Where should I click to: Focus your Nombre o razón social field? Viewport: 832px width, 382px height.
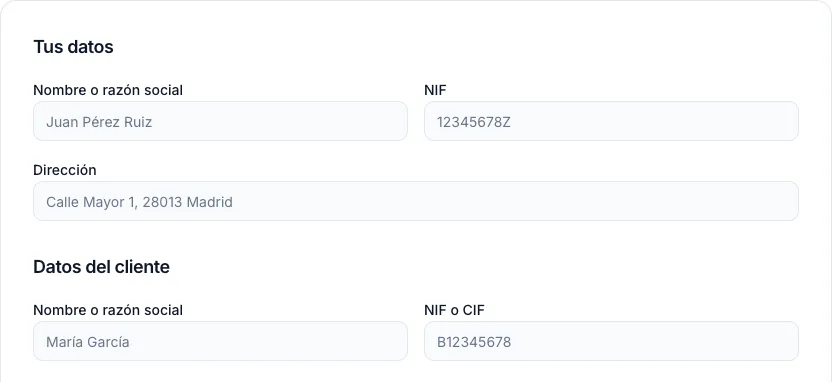click(220, 121)
